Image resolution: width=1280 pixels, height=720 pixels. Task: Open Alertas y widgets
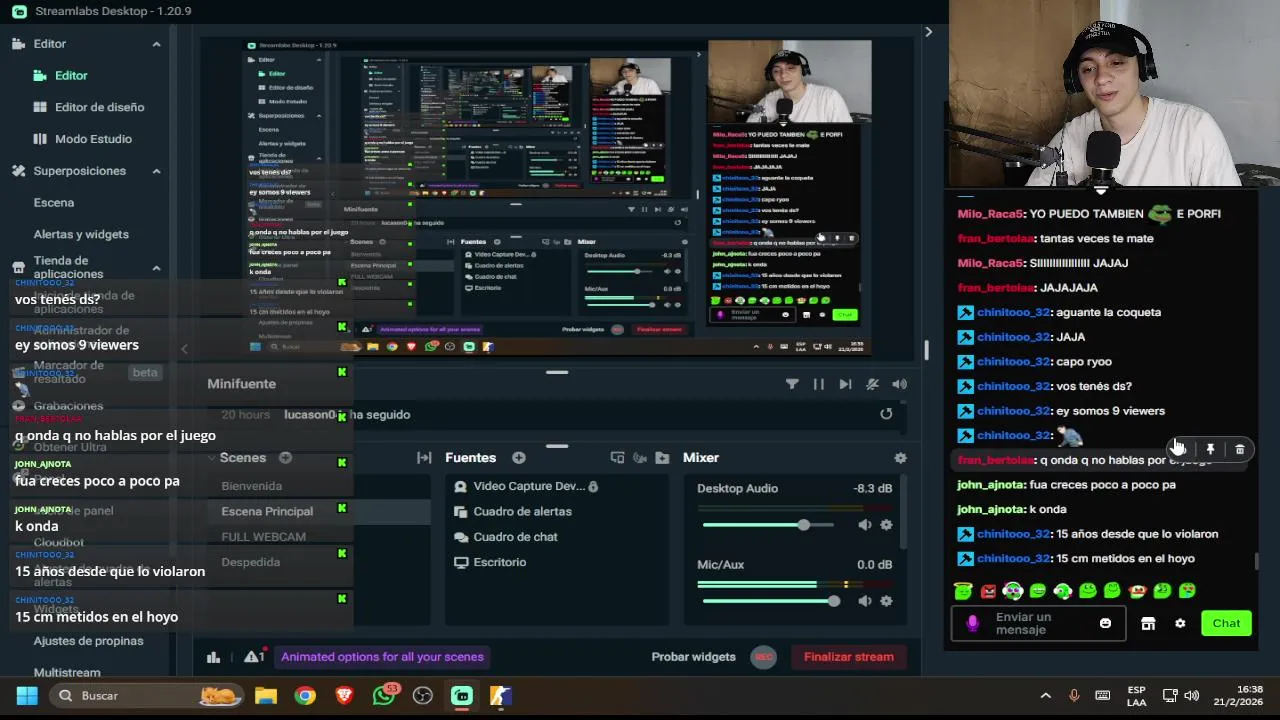(81, 234)
